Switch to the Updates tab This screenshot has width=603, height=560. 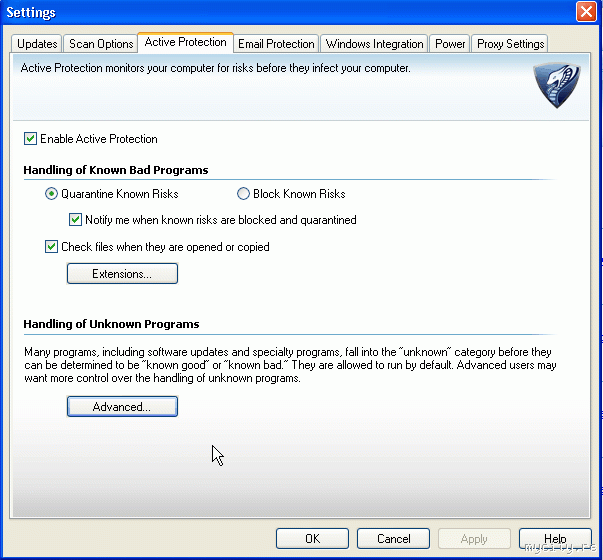tap(37, 44)
